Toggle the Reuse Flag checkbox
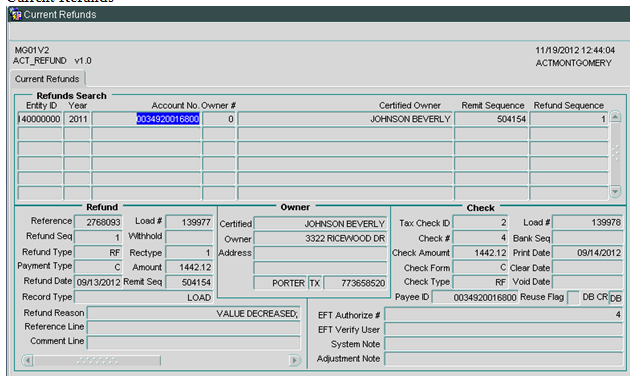This screenshot has width=634, height=380. 573,298
